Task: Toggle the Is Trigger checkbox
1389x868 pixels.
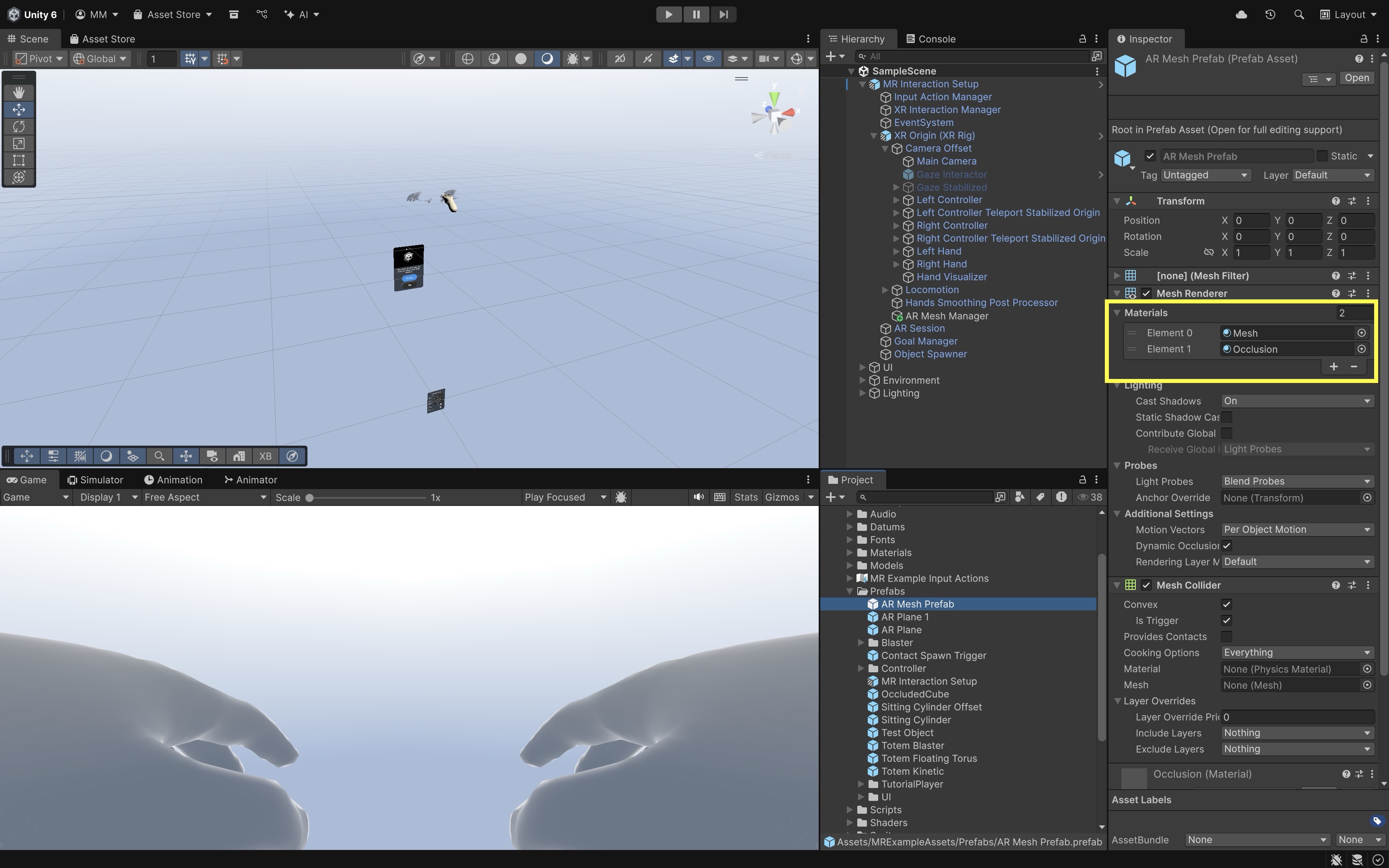Action: (x=1227, y=620)
